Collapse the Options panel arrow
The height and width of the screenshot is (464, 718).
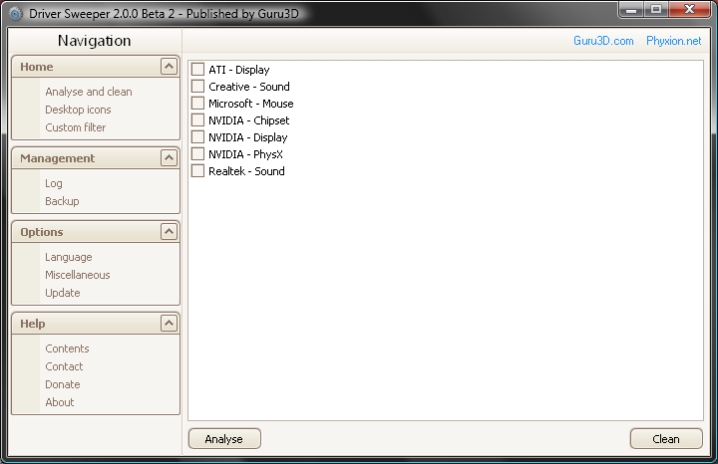[x=168, y=232]
